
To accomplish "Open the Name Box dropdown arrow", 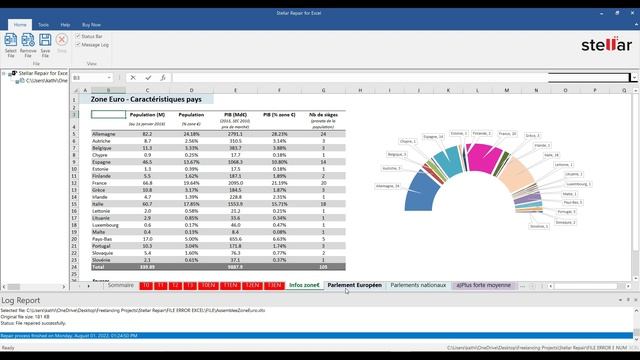I will click(x=109, y=78).
